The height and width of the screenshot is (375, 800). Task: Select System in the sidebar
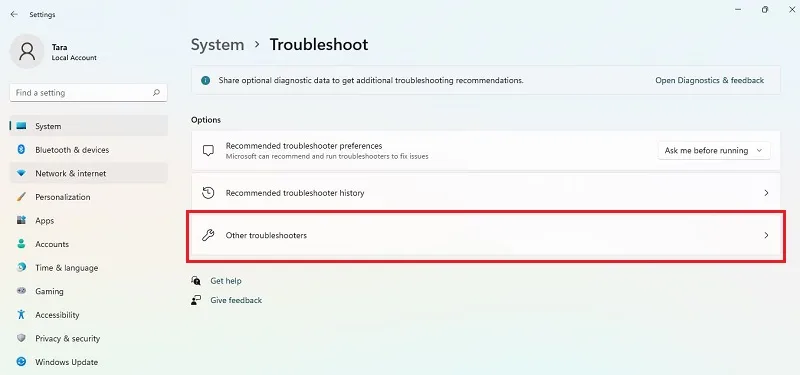tap(89, 126)
